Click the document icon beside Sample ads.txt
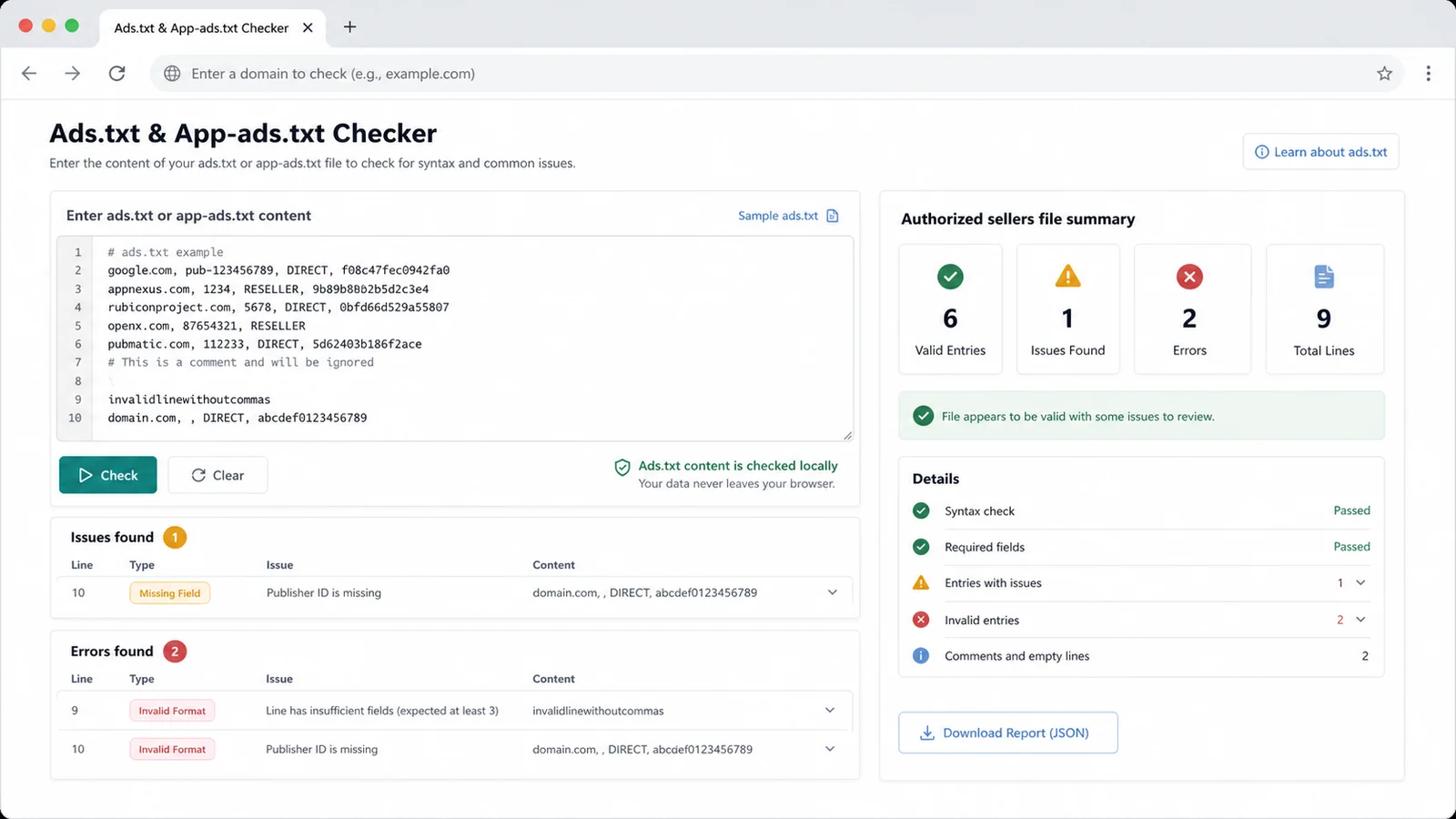 (x=832, y=216)
